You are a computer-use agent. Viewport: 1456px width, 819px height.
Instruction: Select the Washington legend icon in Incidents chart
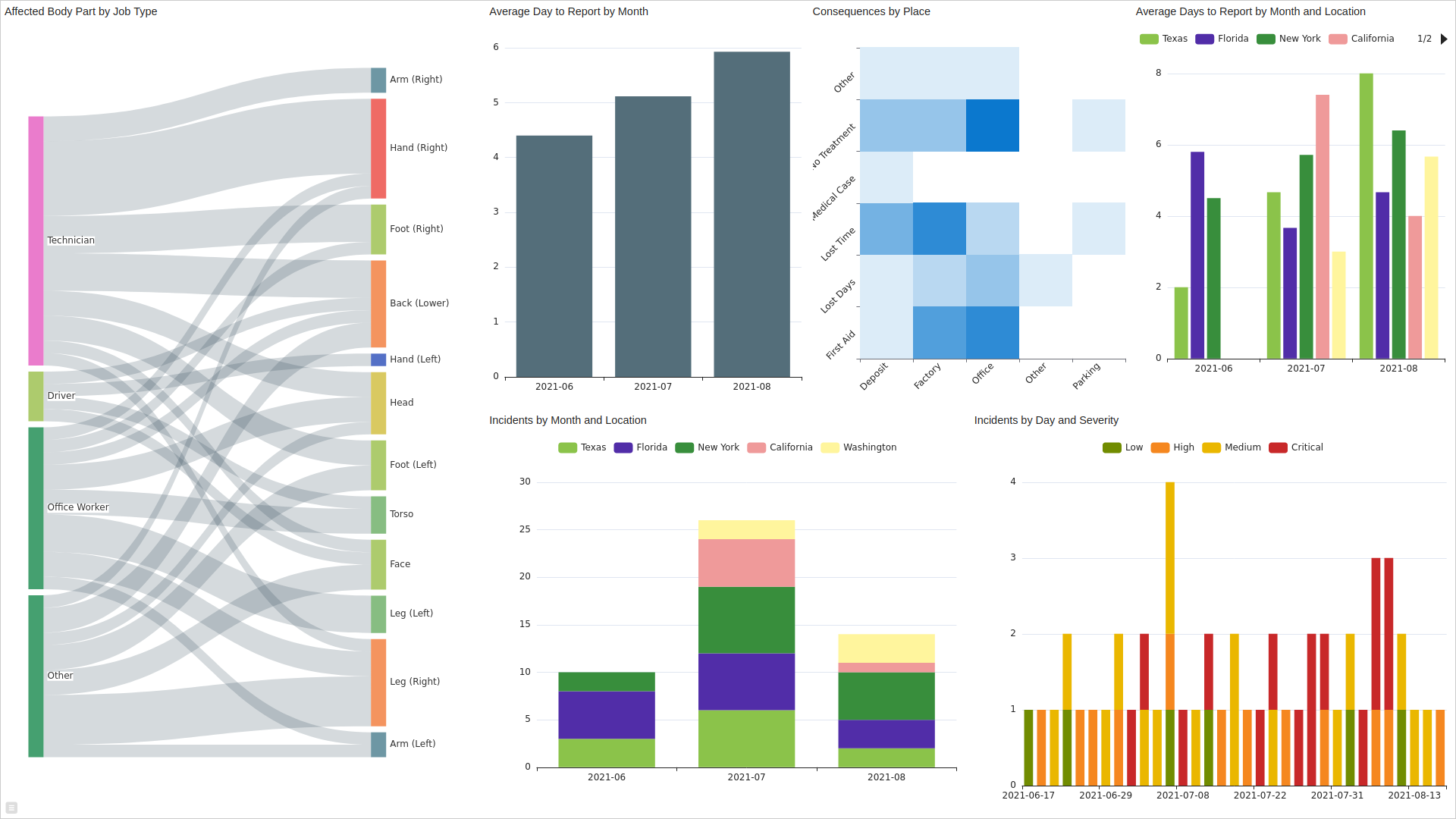[x=829, y=447]
